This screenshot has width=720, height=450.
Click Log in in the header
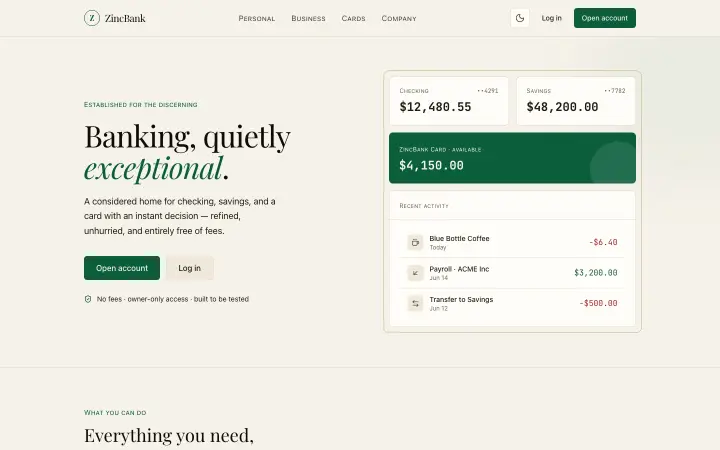coord(551,18)
